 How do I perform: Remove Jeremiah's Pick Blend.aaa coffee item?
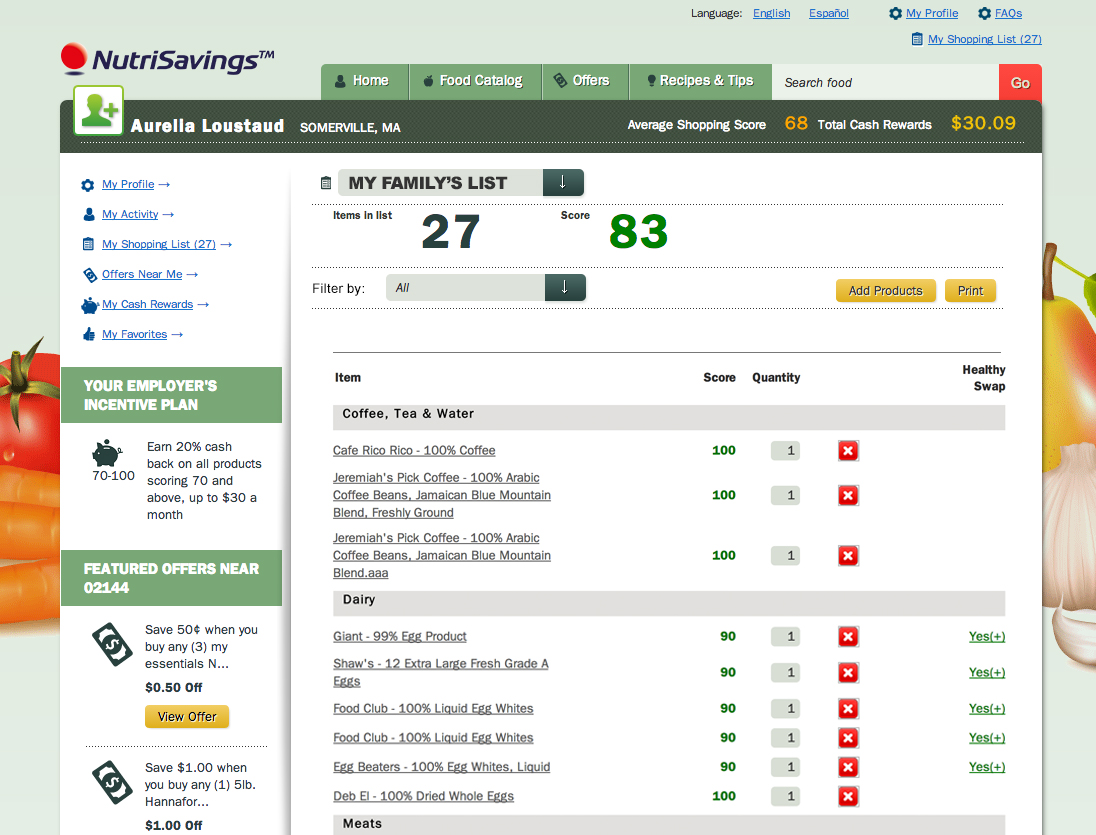click(x=848, y=556)
